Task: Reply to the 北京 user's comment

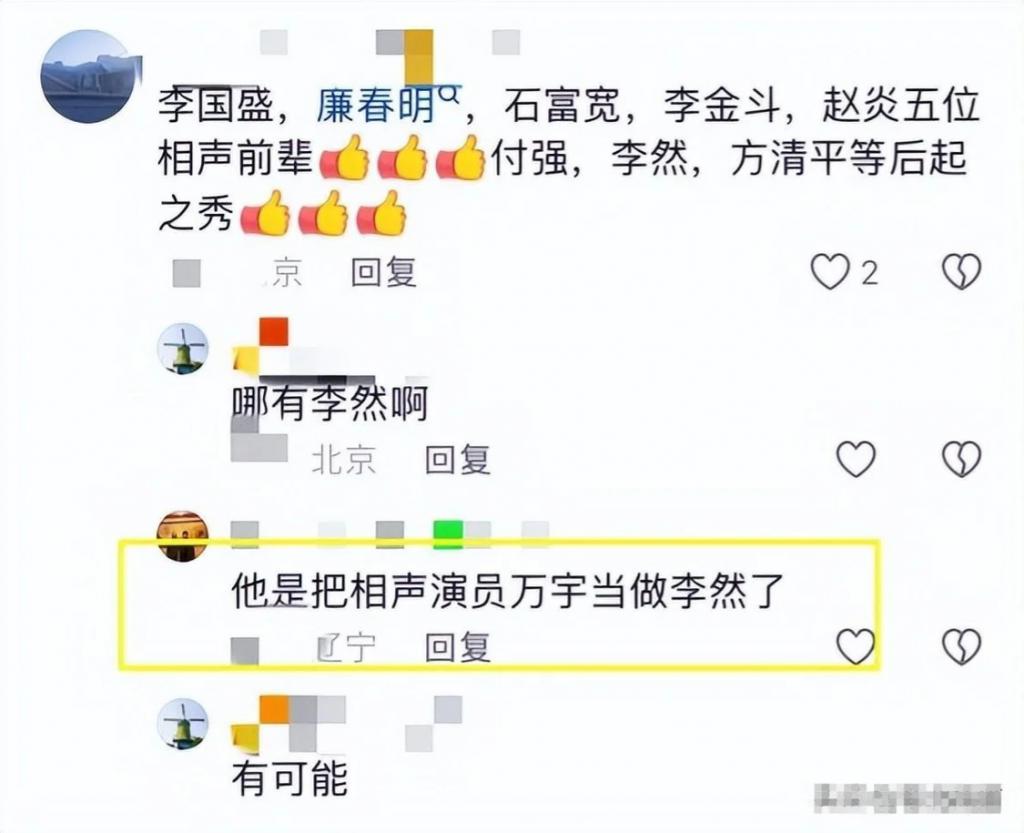Action: tap(457, 460)
